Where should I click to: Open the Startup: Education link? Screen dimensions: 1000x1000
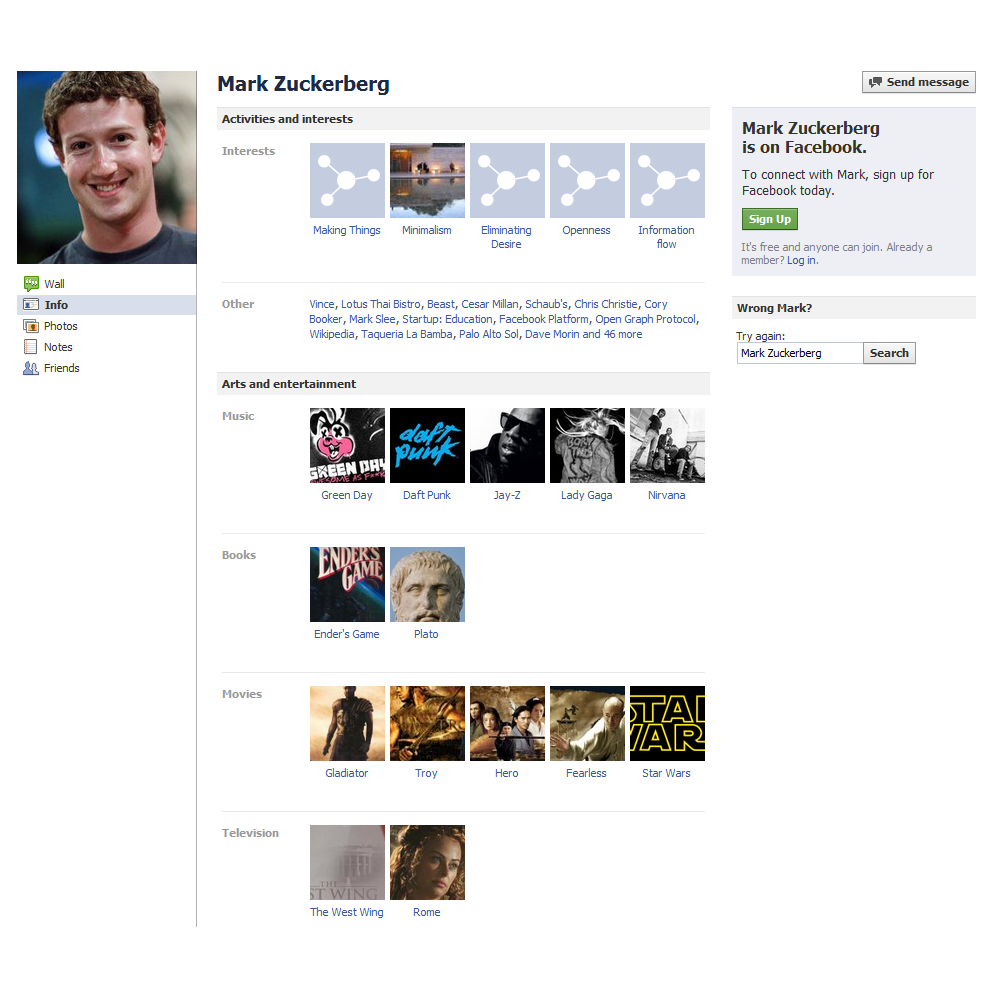pyautogui.click(x=447, y=319)
